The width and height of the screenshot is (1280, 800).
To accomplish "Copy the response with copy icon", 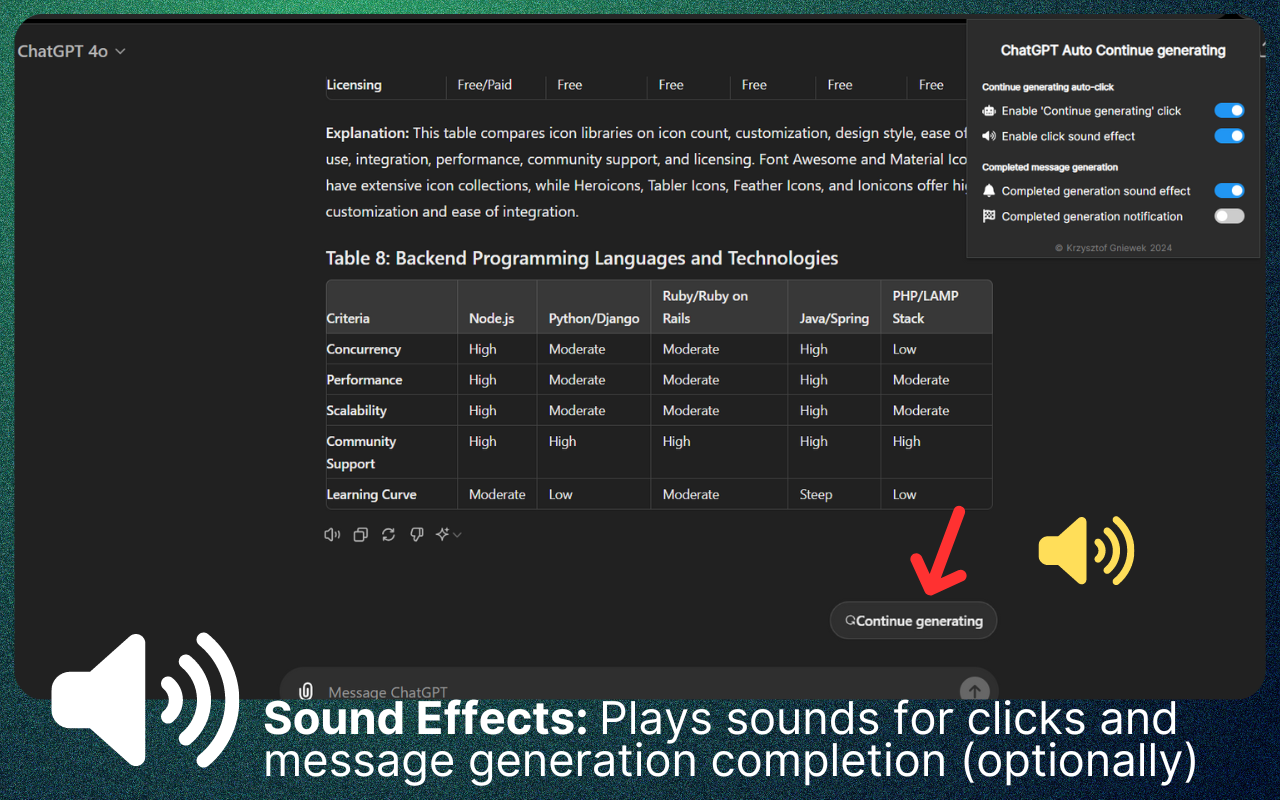I will click(x=360, y=535).
